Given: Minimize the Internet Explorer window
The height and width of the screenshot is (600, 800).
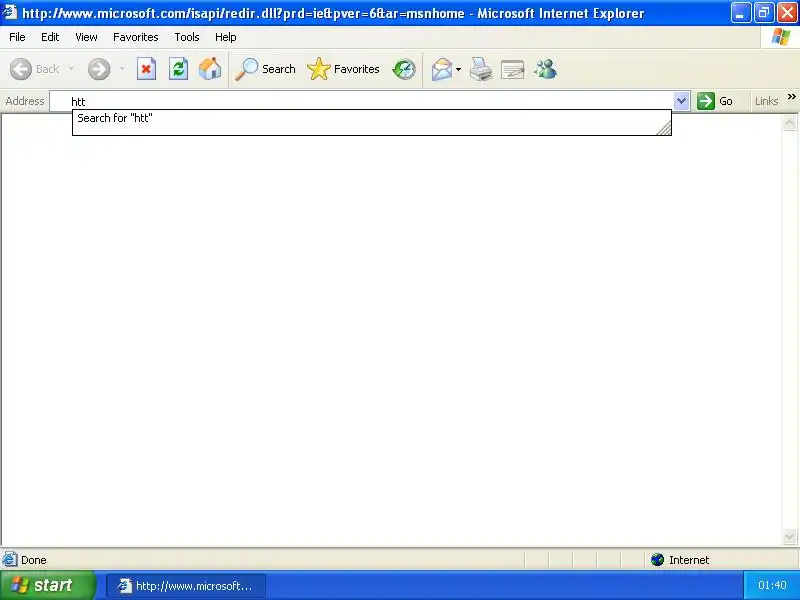Looking at the screenshot, I should (740, 13).
